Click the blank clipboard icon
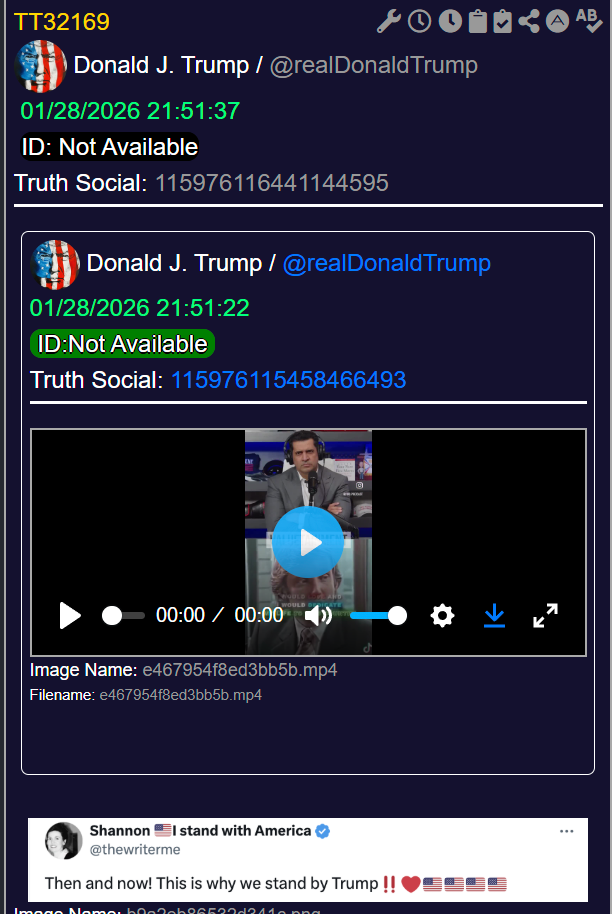Image resolution: width=612 pixels, height=914 pixels. coord(477,21)
